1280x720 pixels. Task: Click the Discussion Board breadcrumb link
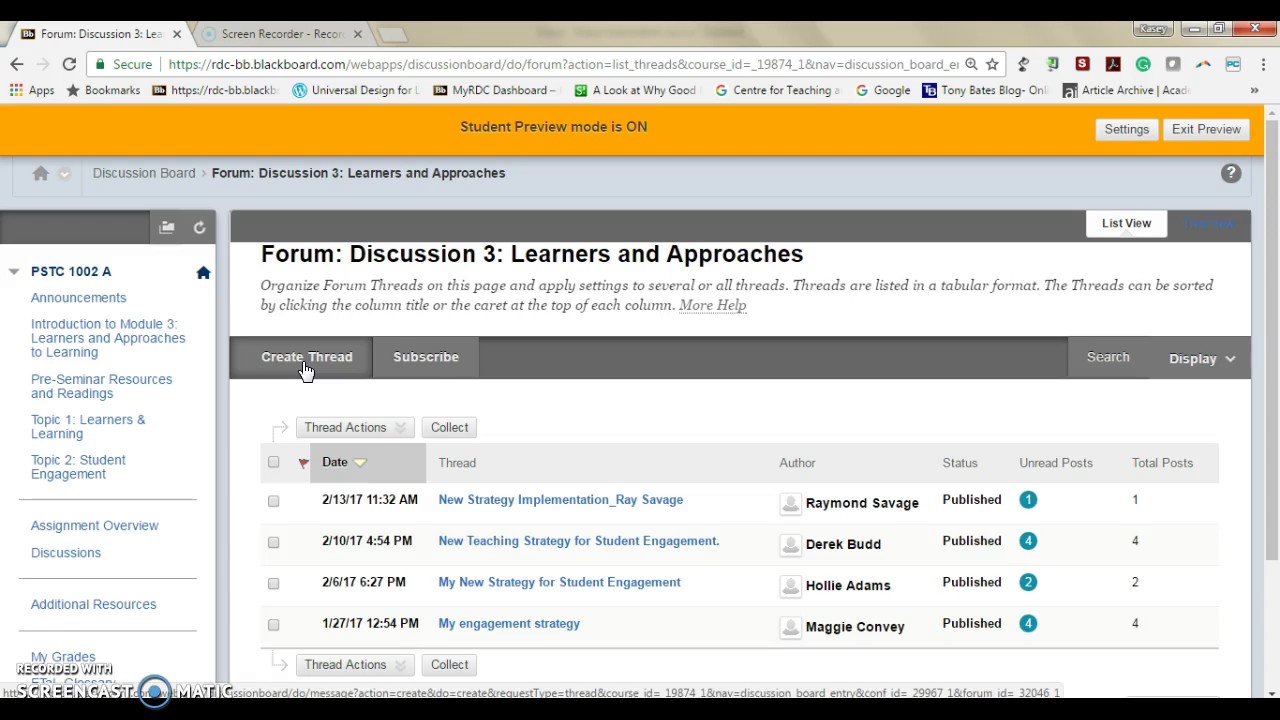[144, 173]
